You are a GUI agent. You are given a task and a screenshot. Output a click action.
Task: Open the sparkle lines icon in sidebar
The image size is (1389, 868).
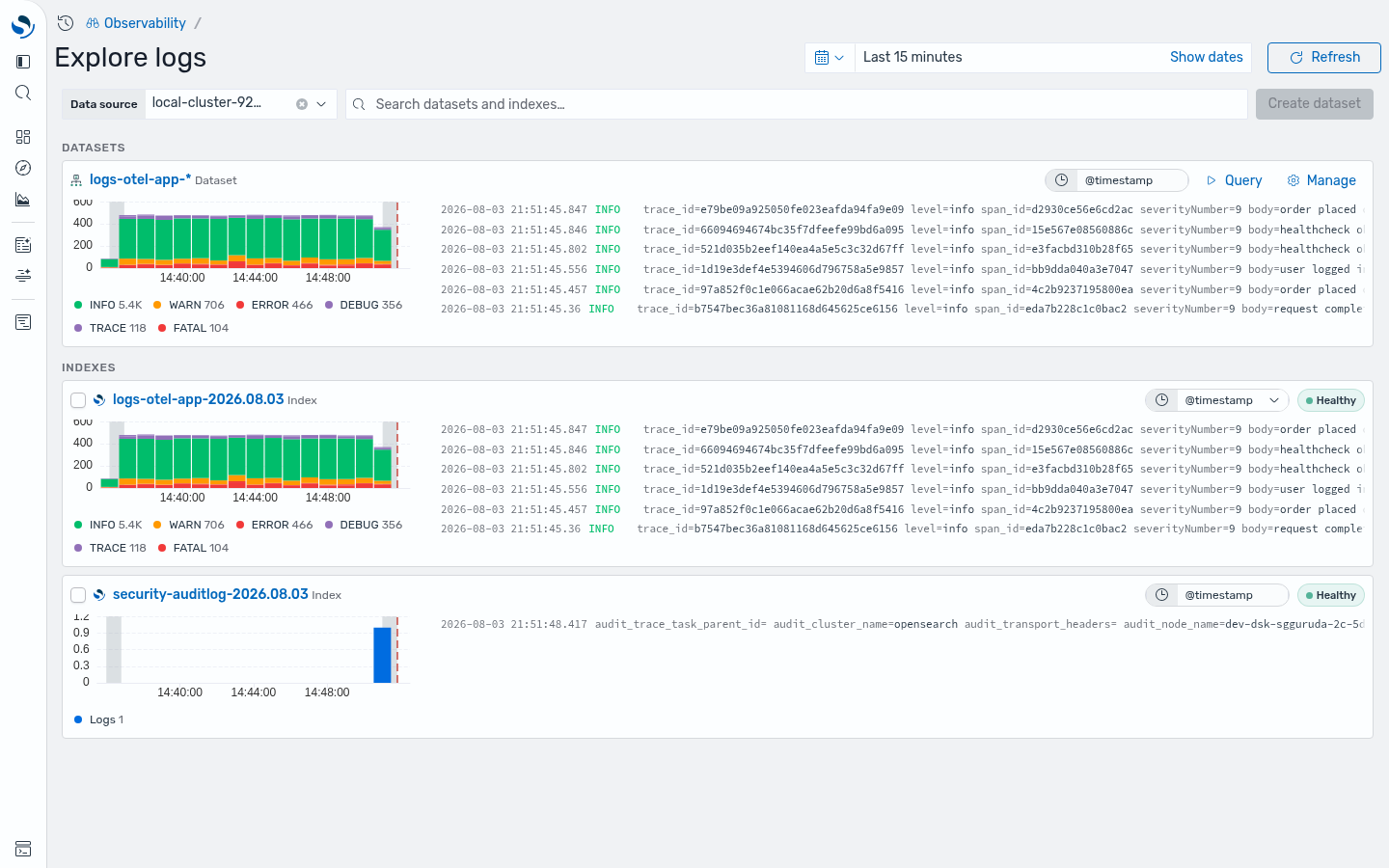[x=23, y=276]
